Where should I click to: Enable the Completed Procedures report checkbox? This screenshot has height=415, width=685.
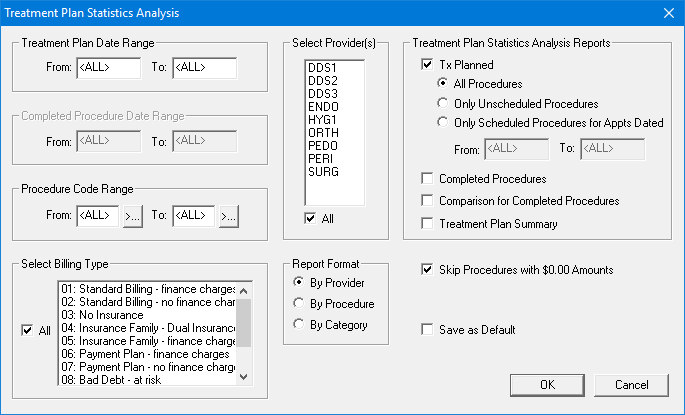tap(428, 178)
